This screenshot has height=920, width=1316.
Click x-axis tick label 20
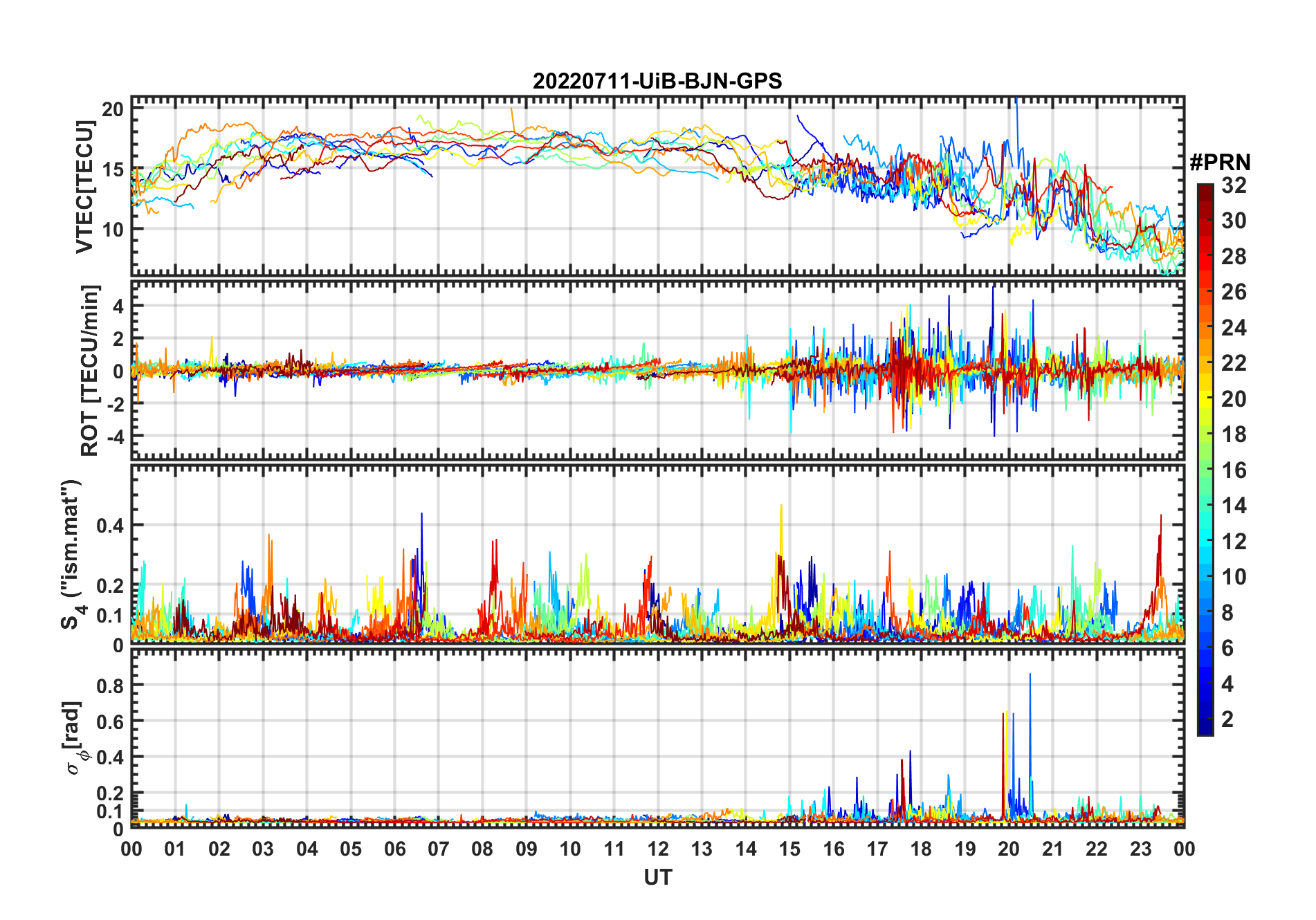1009,849
